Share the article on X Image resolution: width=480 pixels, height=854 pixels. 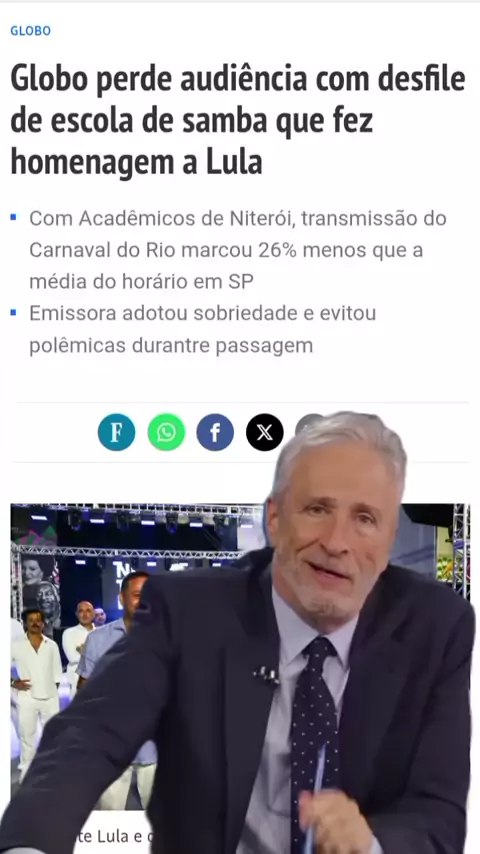265,432
